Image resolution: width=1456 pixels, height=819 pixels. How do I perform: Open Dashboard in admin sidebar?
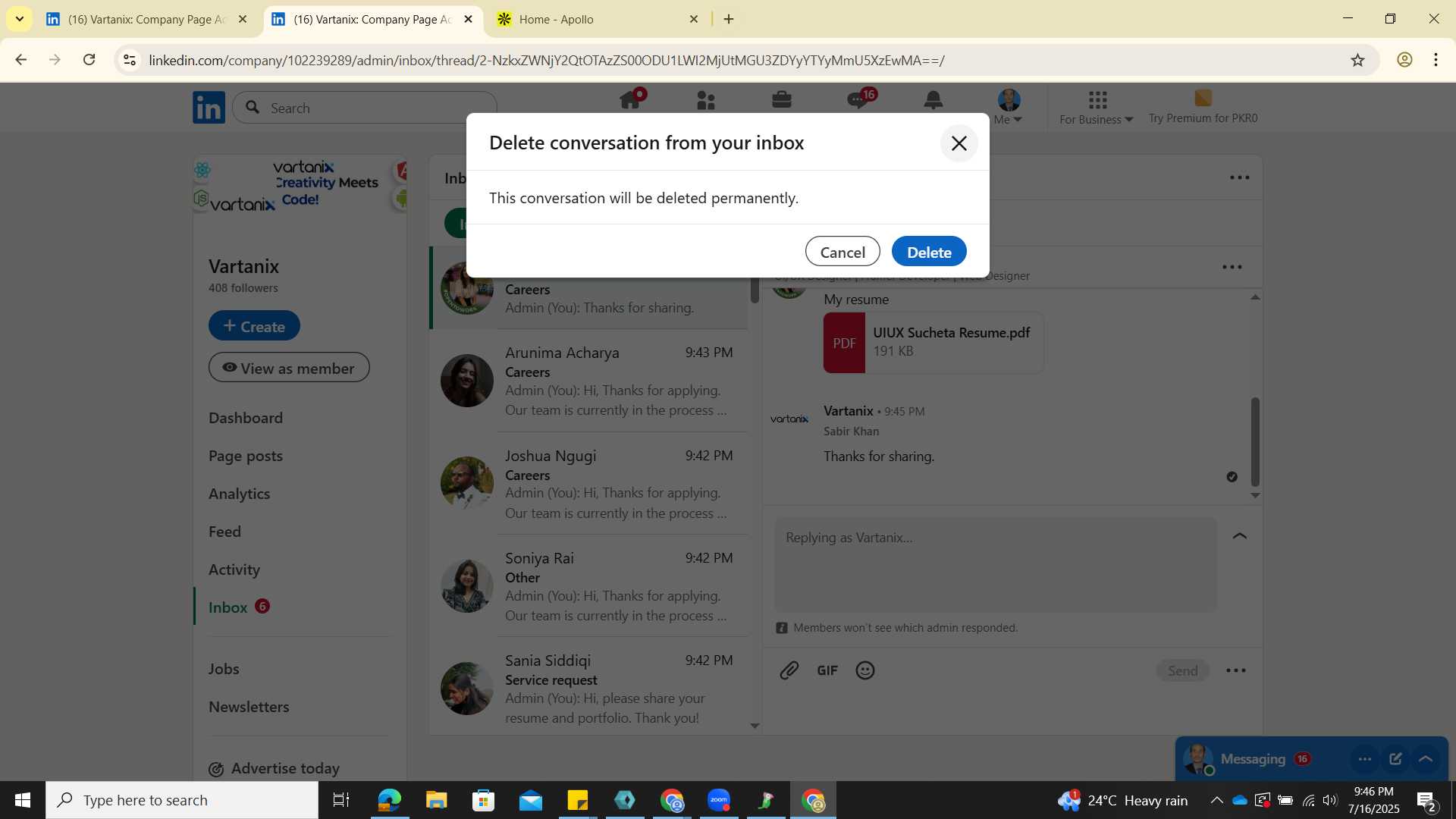pyautogui.click(x=246, y=418)
